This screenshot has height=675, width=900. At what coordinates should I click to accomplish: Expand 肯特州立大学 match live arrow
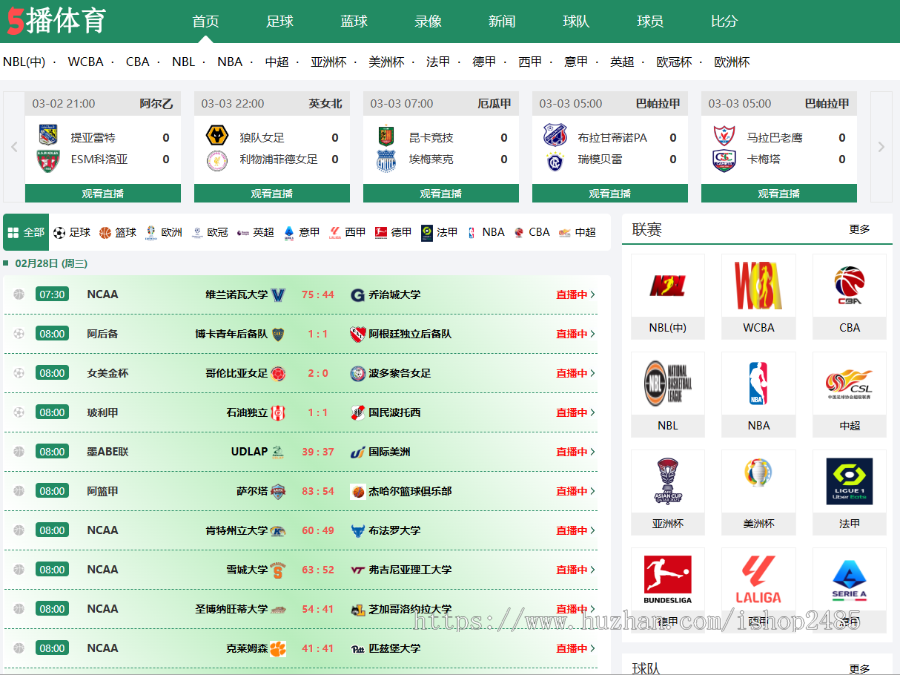[593, 530]
